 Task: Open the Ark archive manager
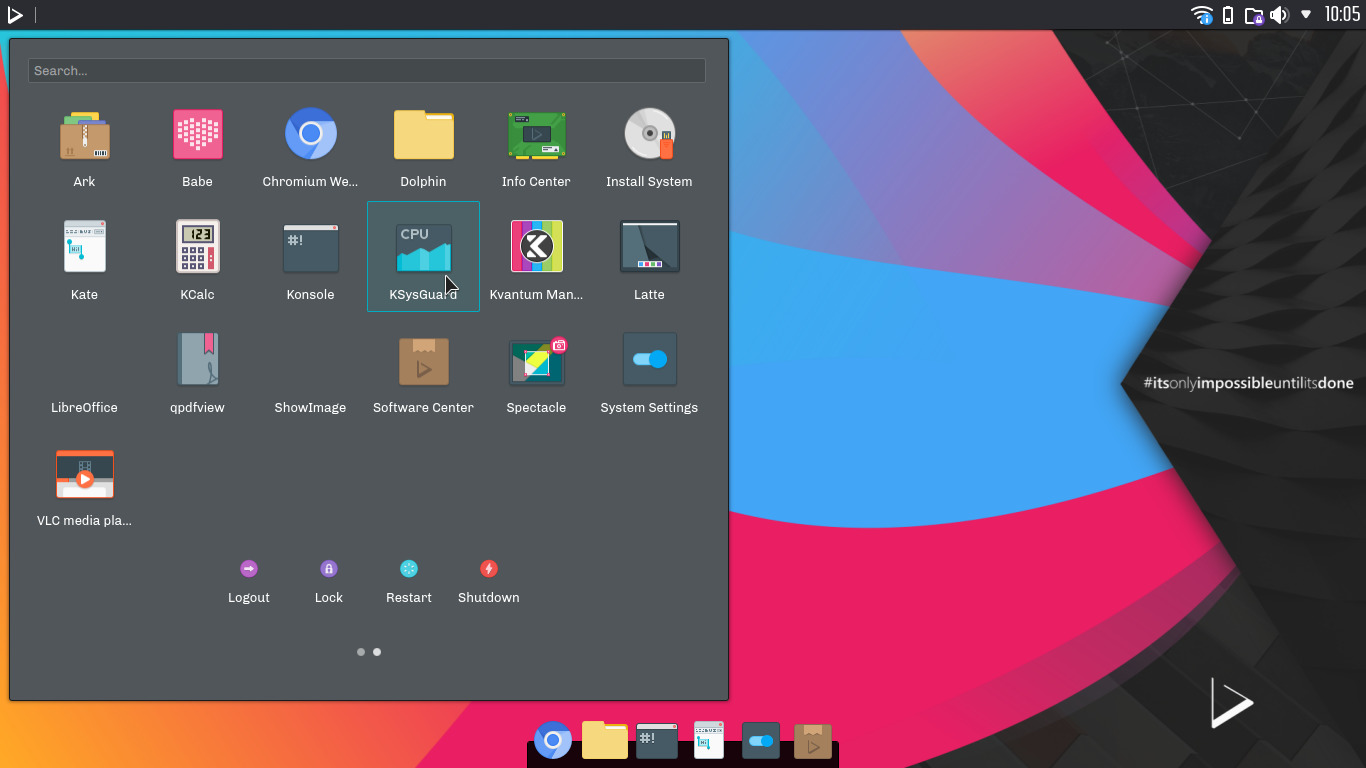pos(84,134)
